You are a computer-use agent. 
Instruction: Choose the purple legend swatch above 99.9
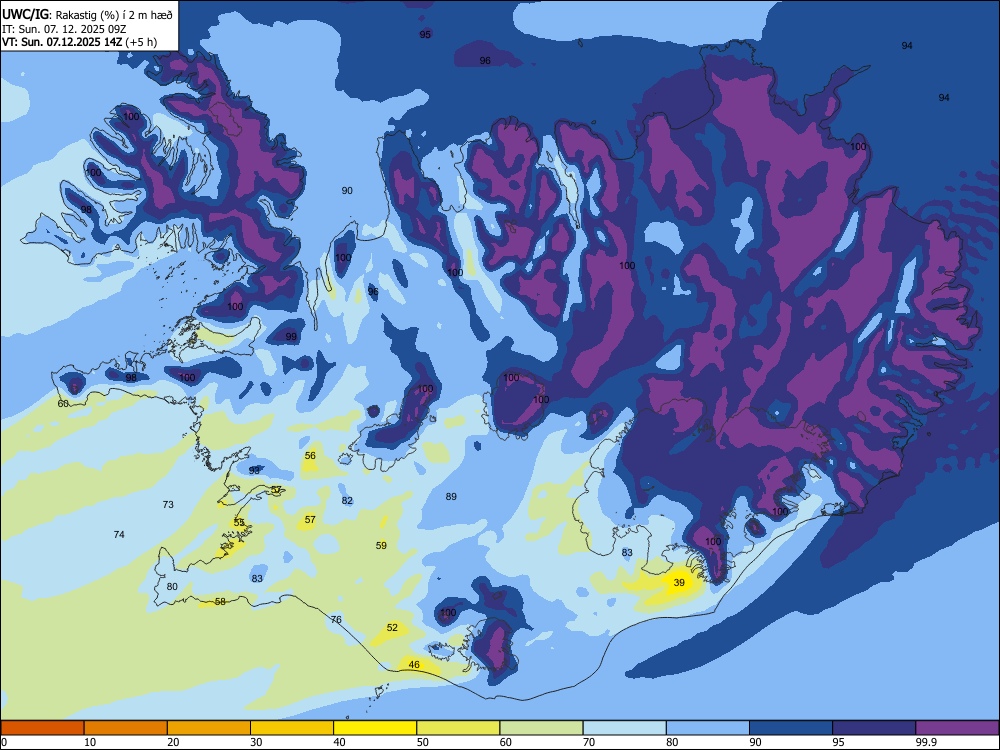(957, 728)
